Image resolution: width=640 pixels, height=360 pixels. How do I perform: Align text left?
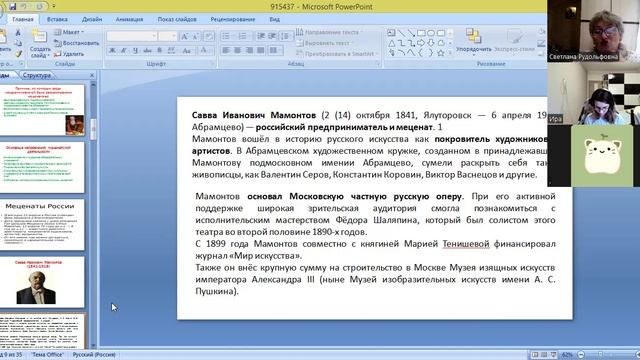click(x=226, y=51)
